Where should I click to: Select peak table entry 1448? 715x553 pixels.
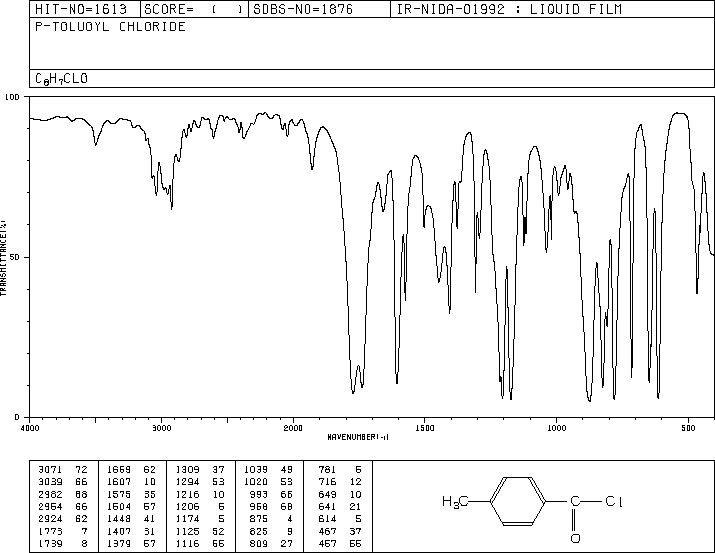(119, 519)
